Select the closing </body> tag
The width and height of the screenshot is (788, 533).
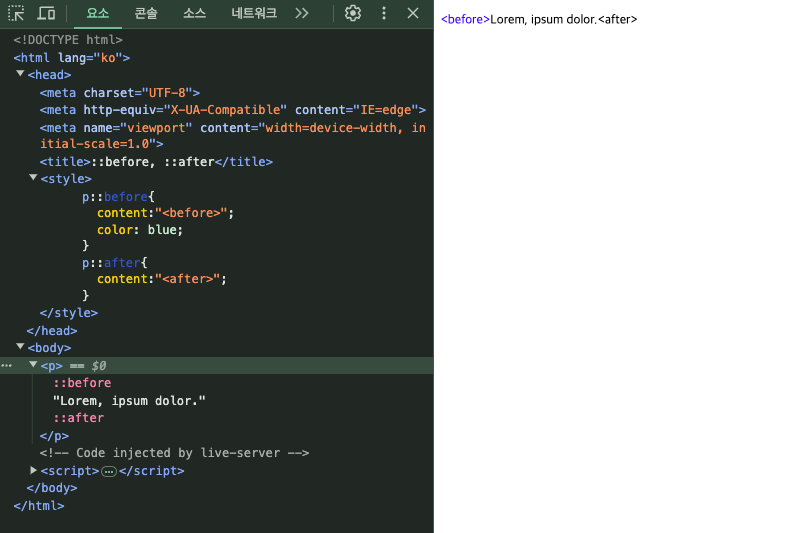pos(52,488)
